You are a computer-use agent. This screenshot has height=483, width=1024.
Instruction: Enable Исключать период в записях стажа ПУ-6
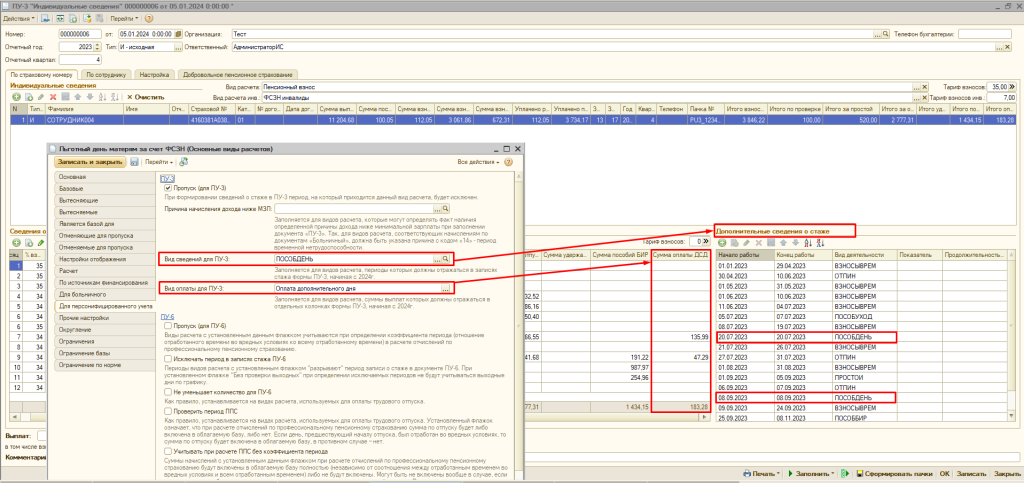point(168,357)
